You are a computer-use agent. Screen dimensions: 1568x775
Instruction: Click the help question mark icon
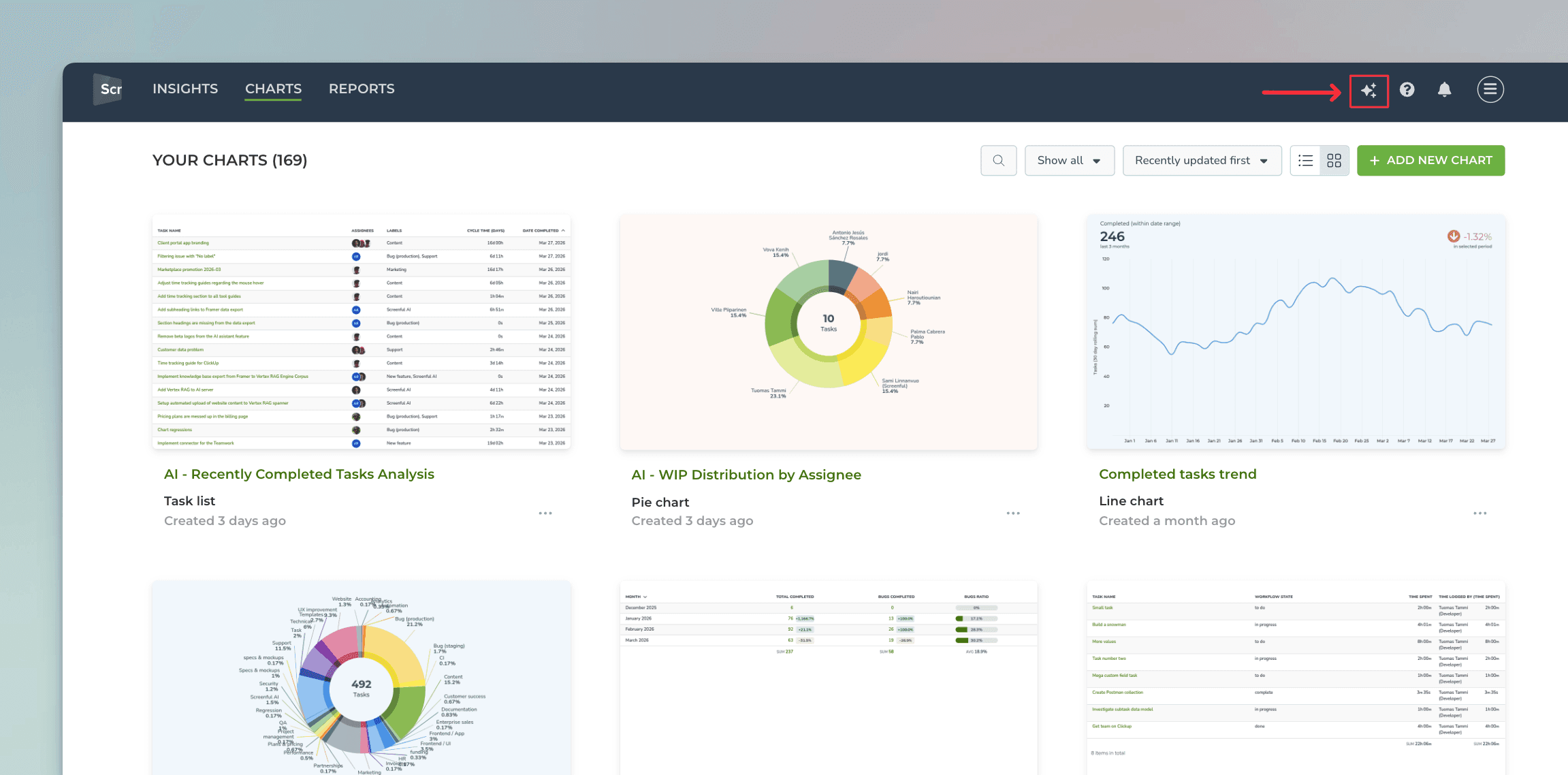1407,90
